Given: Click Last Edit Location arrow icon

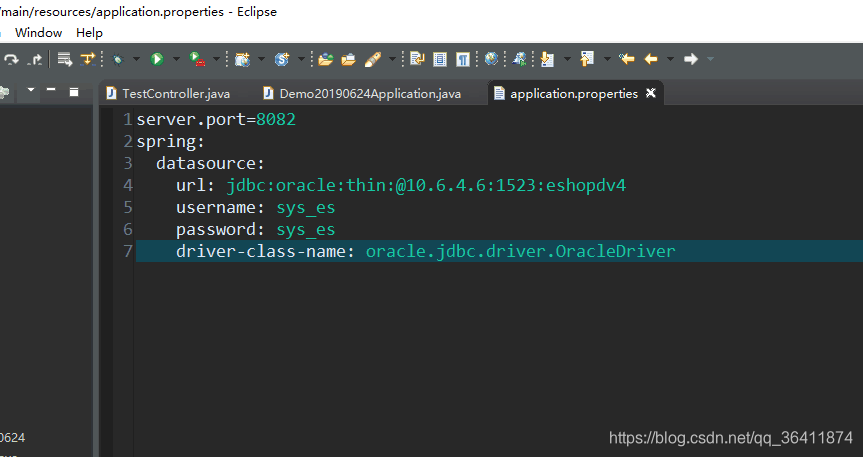Looking at the screenshot, I should tap(626, 59).
